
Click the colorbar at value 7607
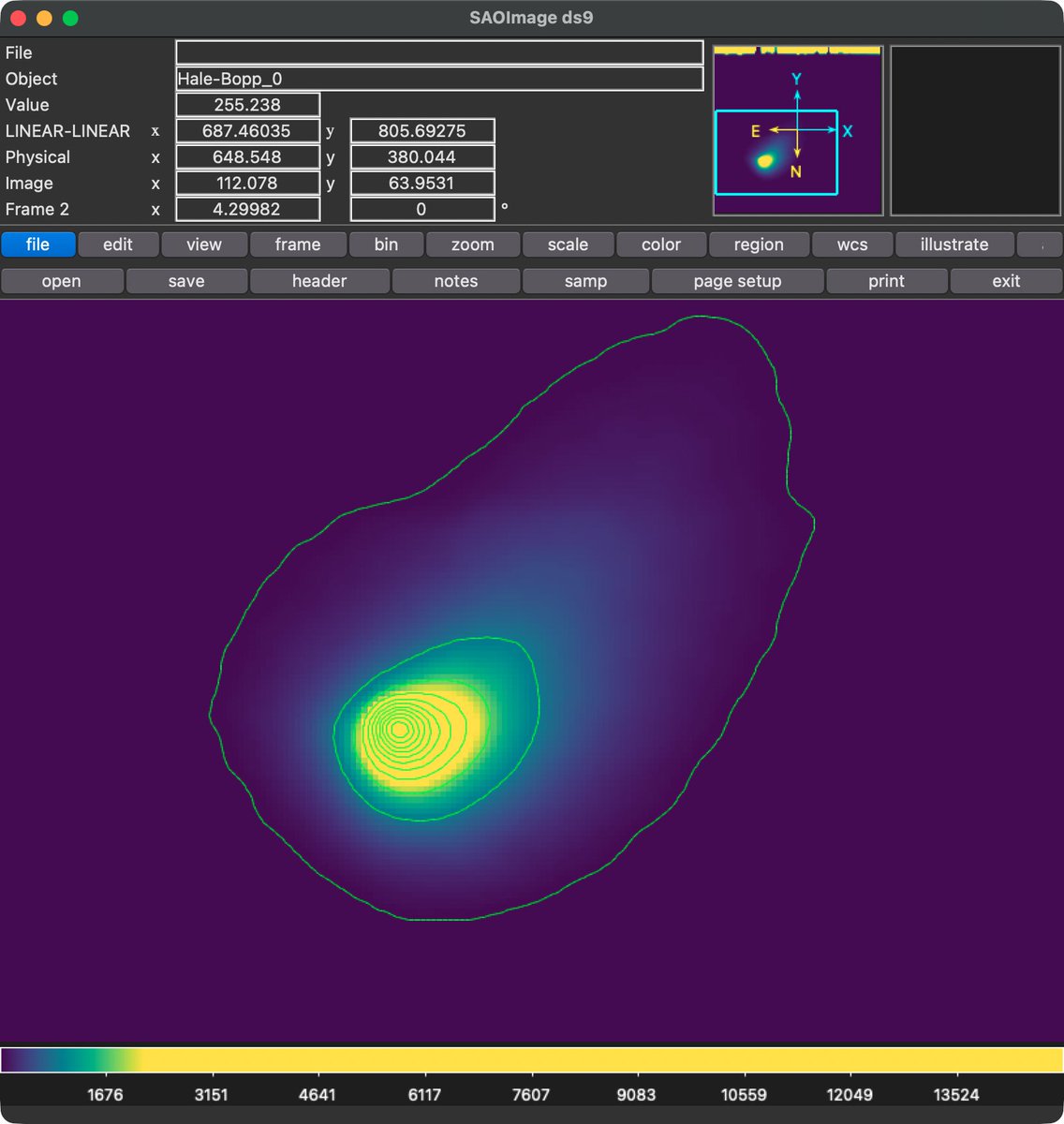[x=531, y=1060]
